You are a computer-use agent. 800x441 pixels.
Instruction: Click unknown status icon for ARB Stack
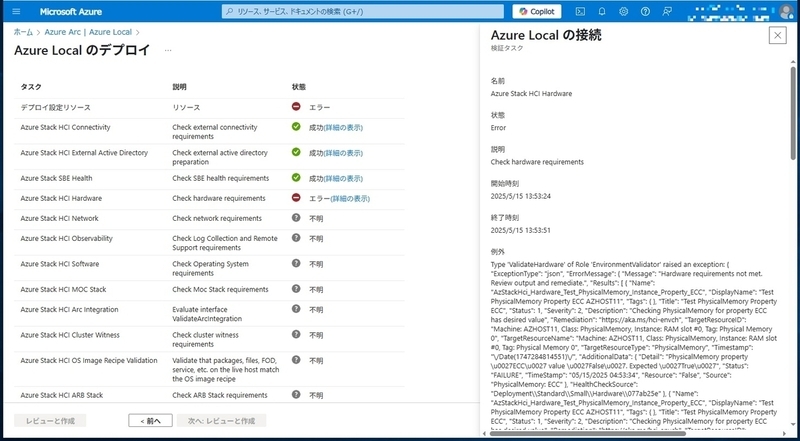(296, 394)
